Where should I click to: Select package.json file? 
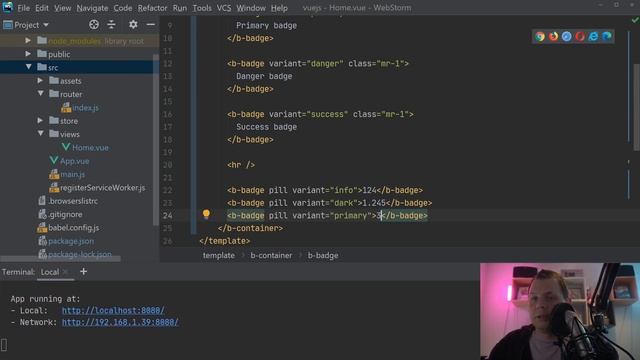pyautogui.click(x=71, y=241)
